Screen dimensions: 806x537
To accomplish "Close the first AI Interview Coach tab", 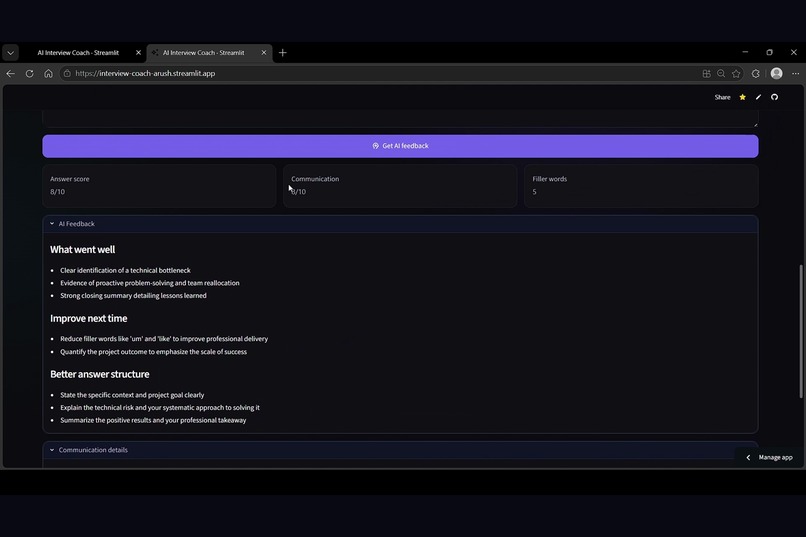I will [x=138, y=52].
